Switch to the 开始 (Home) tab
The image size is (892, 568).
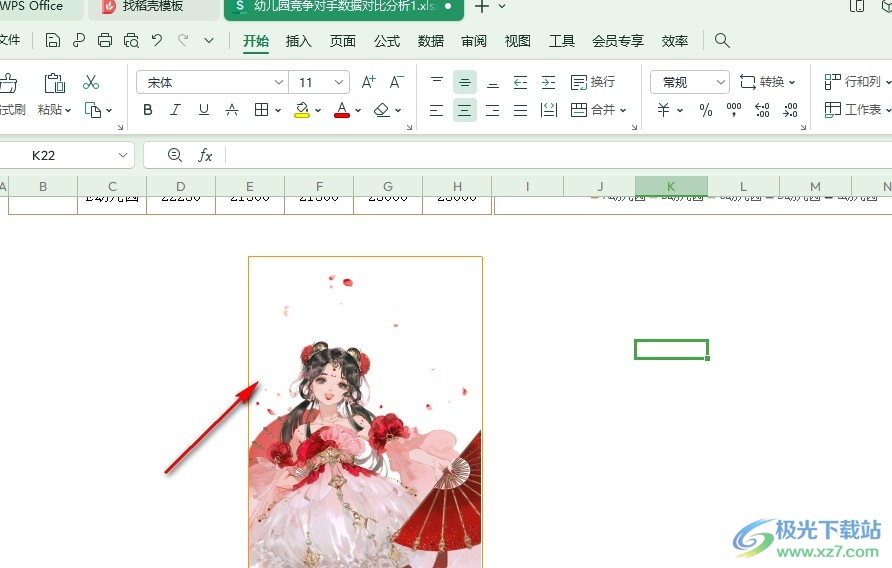point(256,41)
